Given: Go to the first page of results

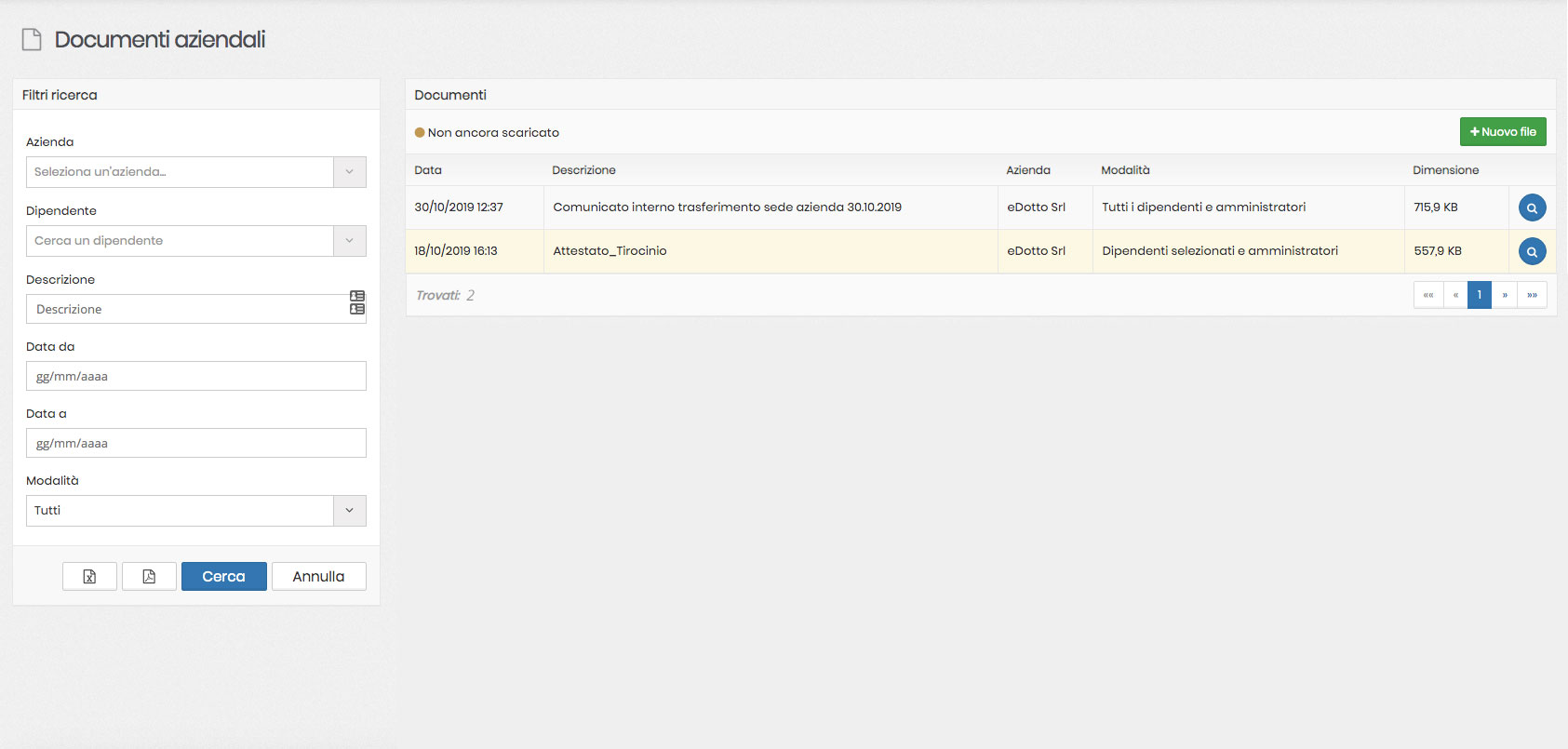Looking at the screenshot, I should 1427,295.
